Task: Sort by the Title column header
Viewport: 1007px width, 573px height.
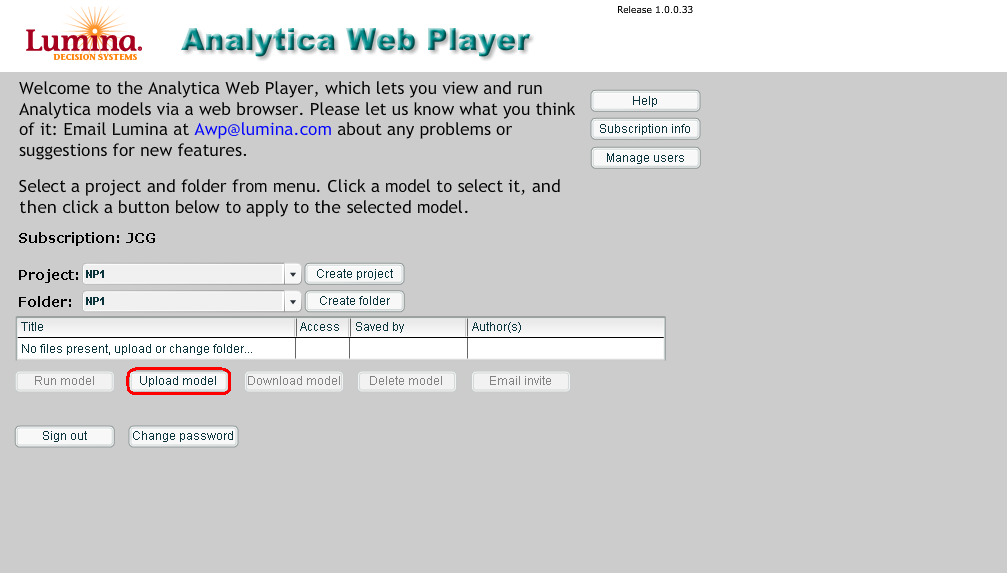Action: pos(156,327)
